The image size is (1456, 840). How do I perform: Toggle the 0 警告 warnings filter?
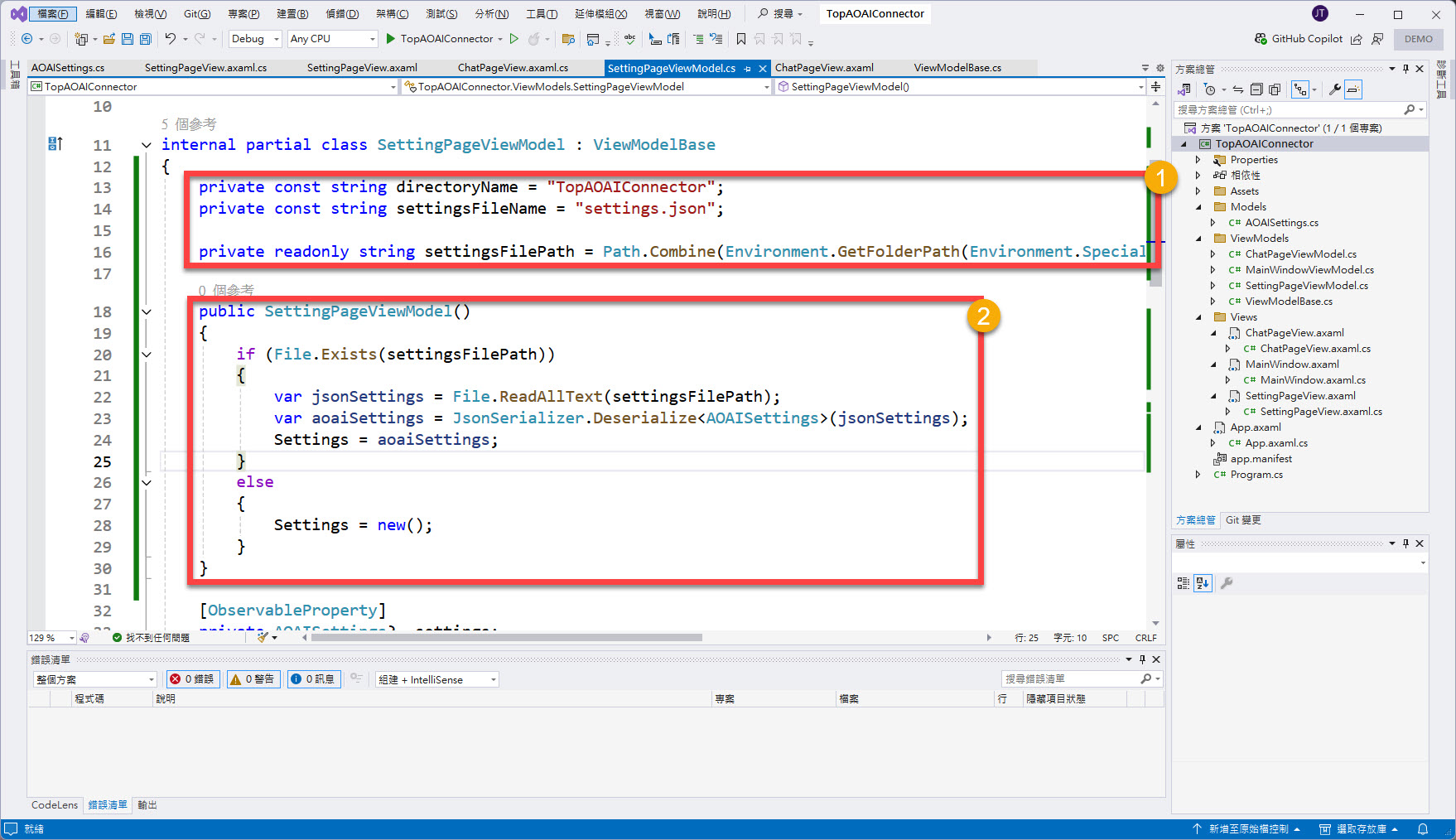[x=254, y=679]
